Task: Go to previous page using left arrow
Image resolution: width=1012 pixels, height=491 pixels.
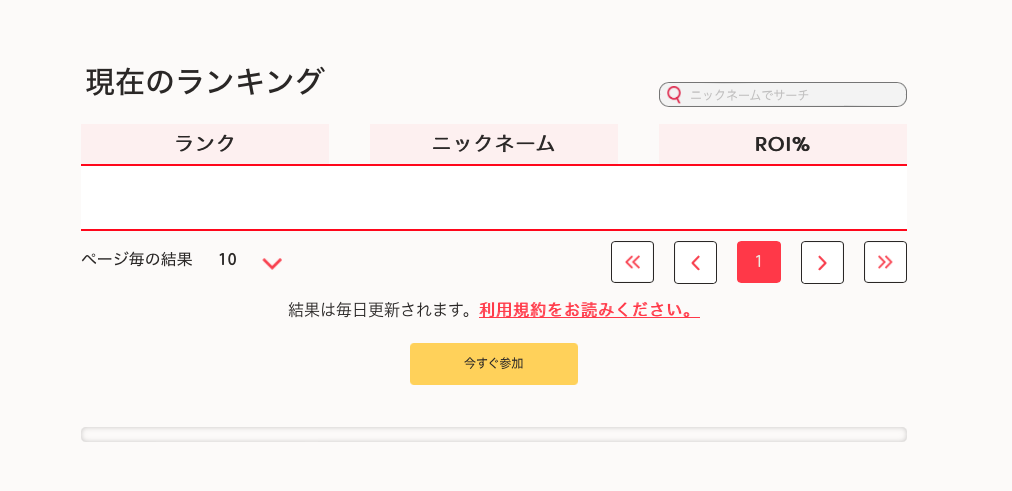Action: click(695, 262)
